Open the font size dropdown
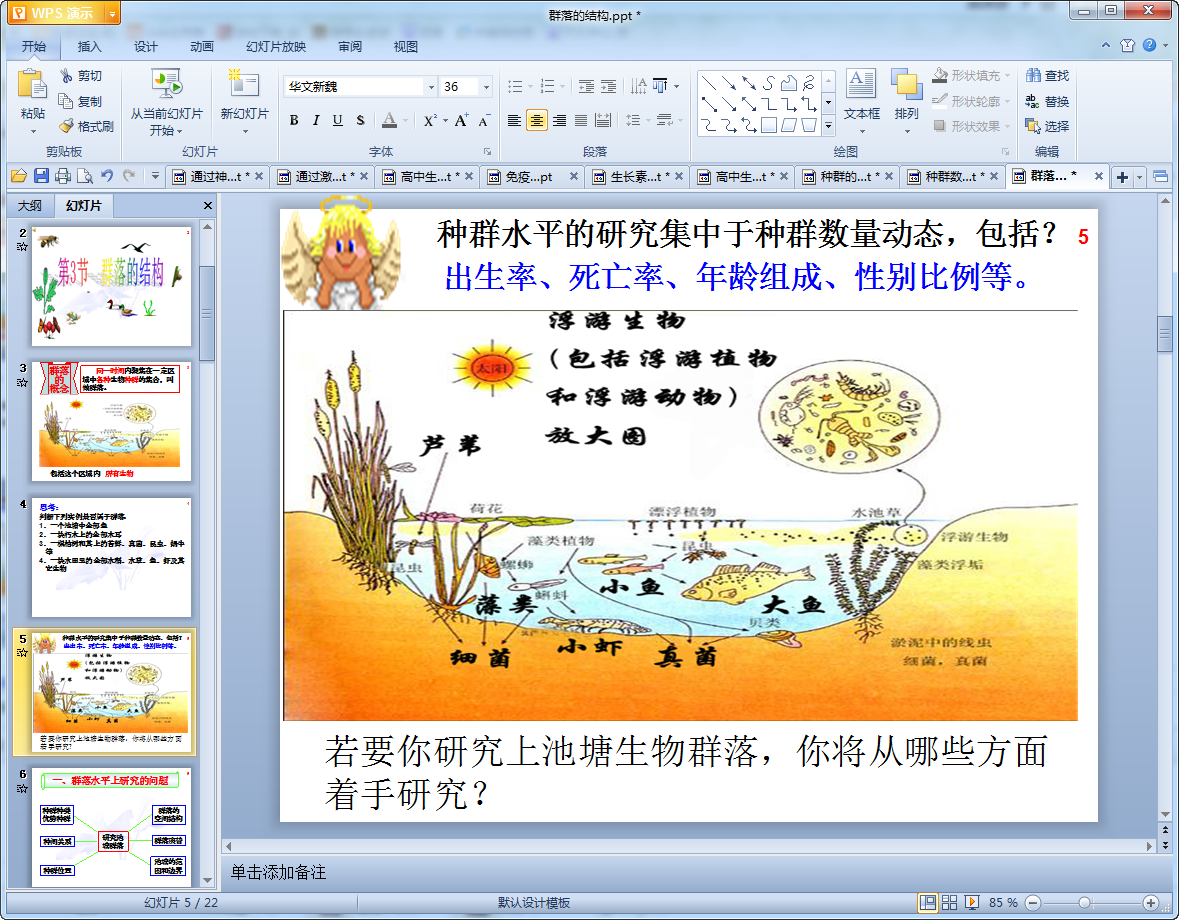 click(x=486, y=87)
